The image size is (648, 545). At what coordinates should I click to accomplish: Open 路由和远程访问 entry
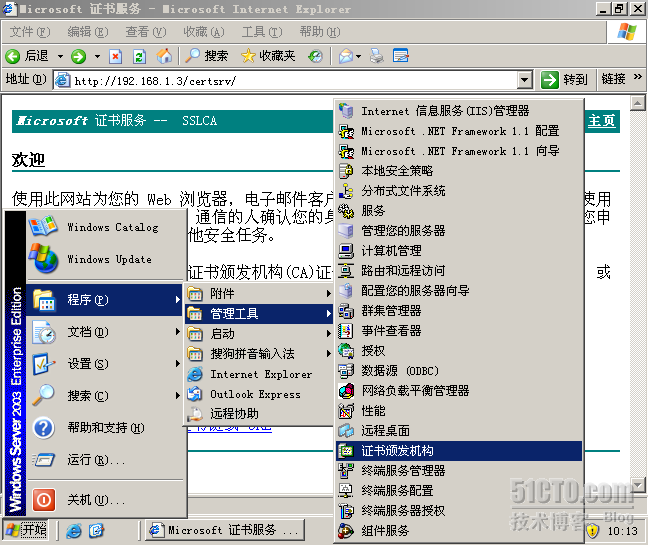tap(459, 271)
